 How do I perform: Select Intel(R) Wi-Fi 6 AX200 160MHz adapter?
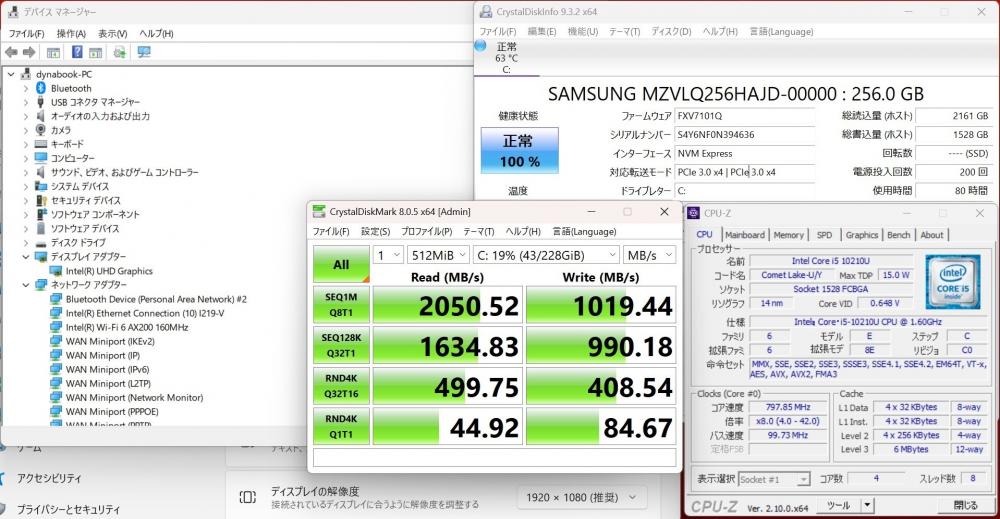tap(127, 327)
